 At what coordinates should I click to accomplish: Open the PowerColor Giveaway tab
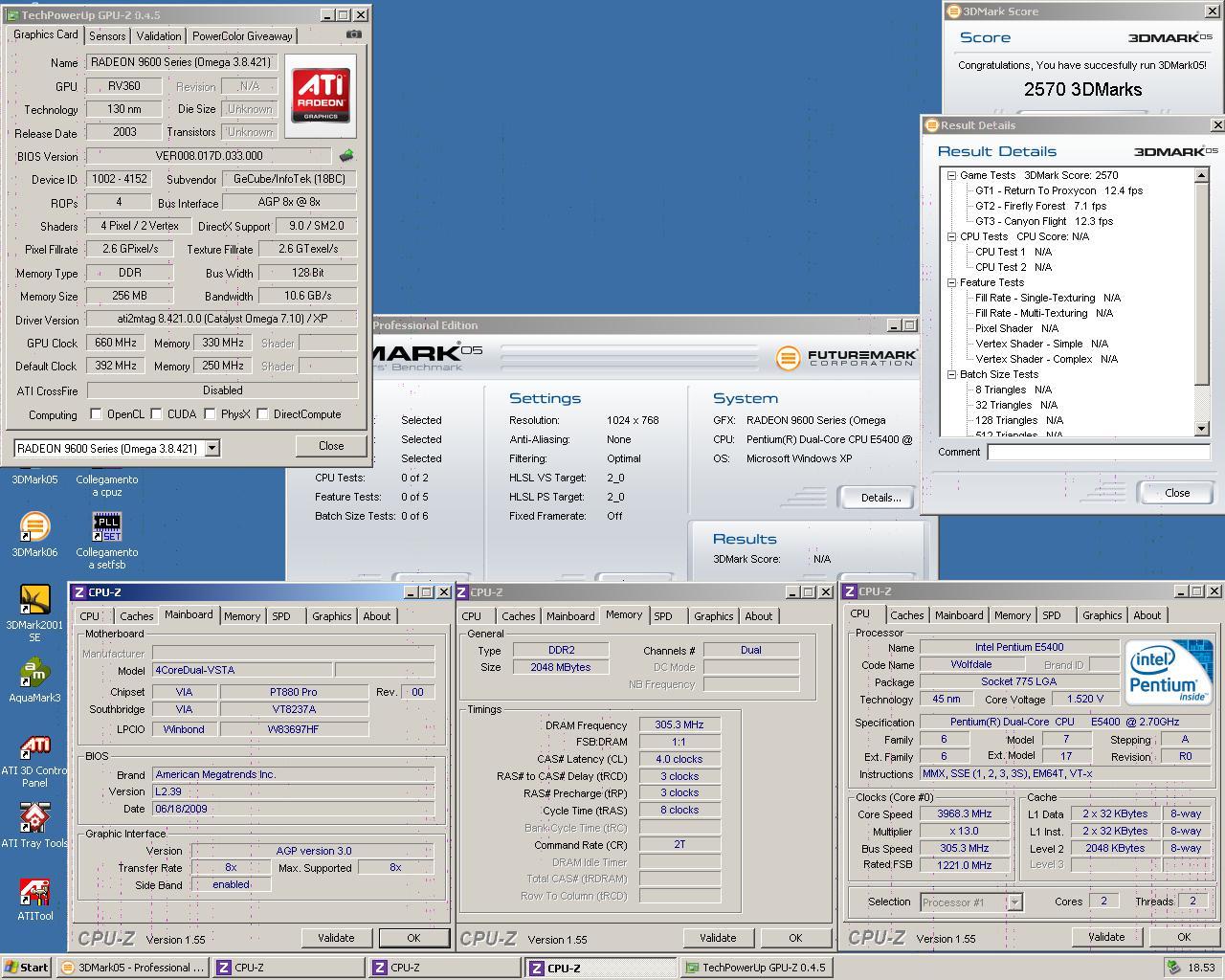[242, 35]
